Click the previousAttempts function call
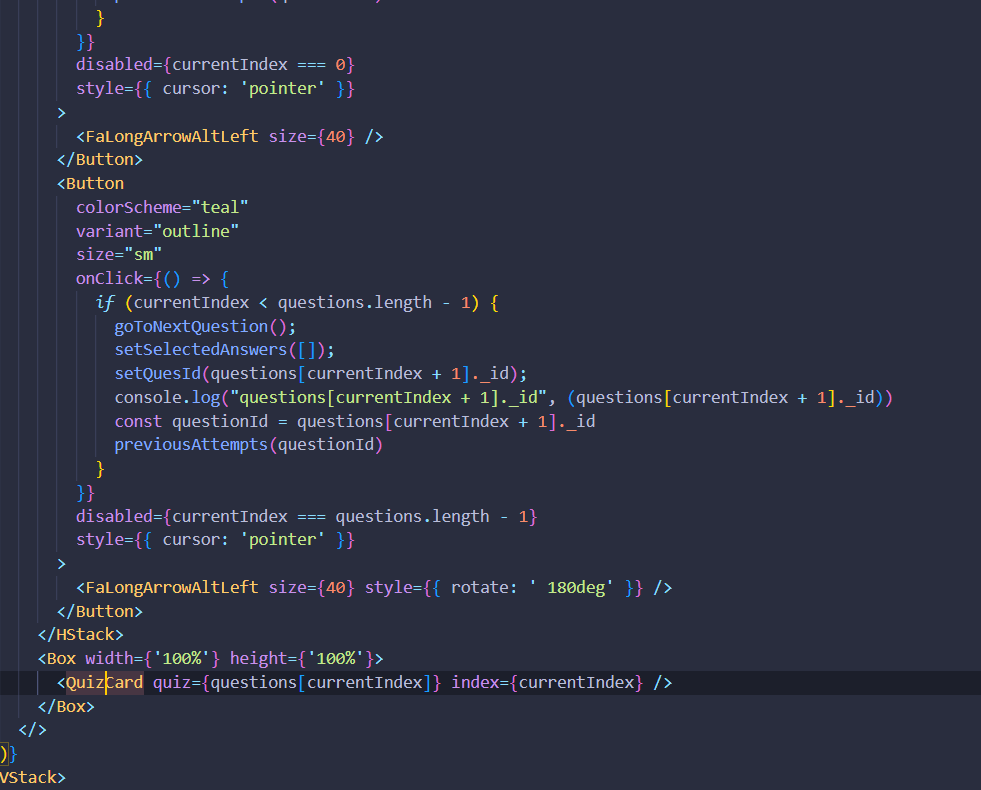Screen dimensions: 981x790 pos(190,445)
